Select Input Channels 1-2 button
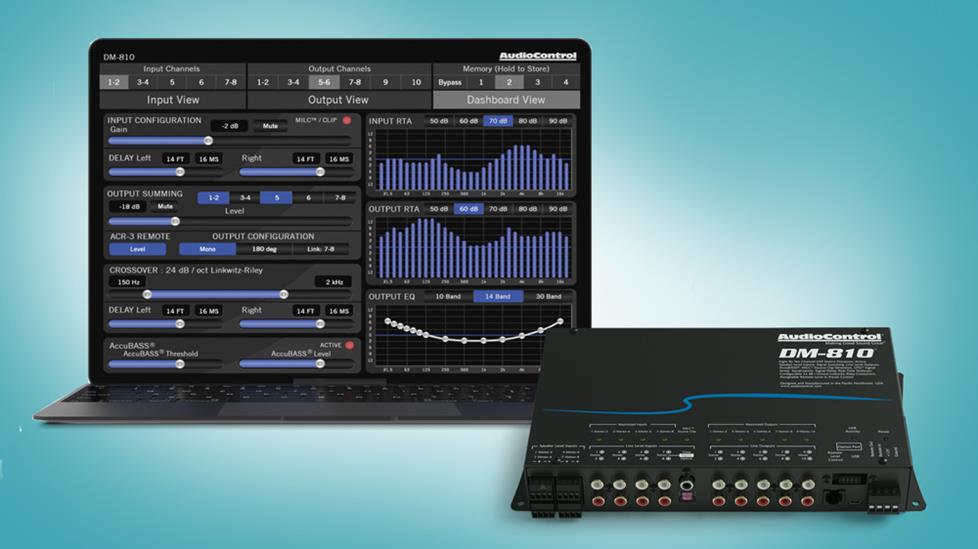 pyautogui.click(x=114, y=82)
